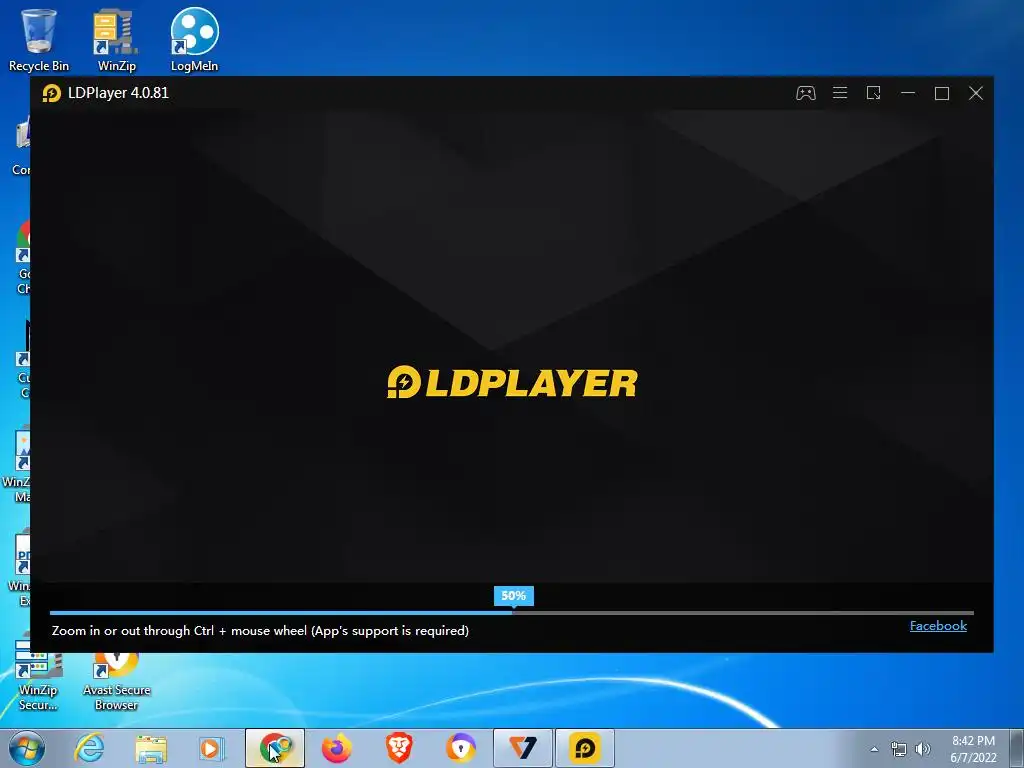Switch to the black V7 app in the taskbar
The image size is (1024, 768).
(x=522, y=748)
